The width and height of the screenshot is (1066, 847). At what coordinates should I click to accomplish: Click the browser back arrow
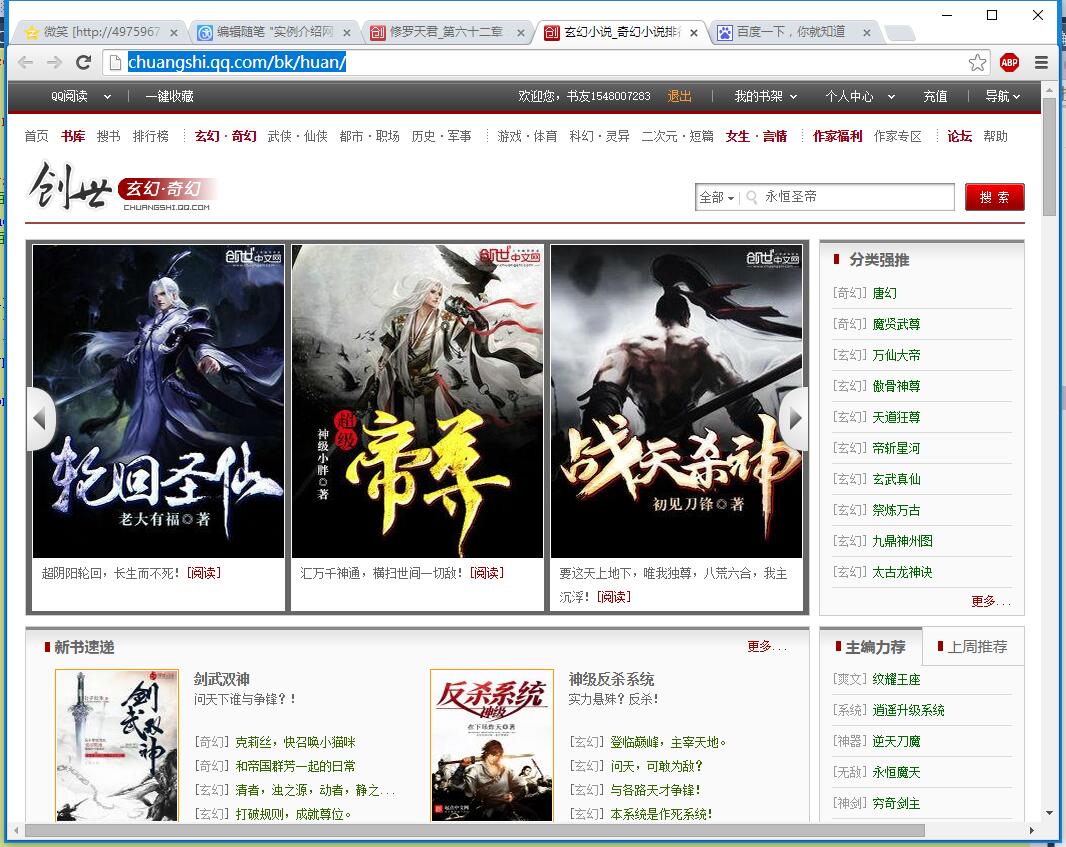tap(26, 63)
